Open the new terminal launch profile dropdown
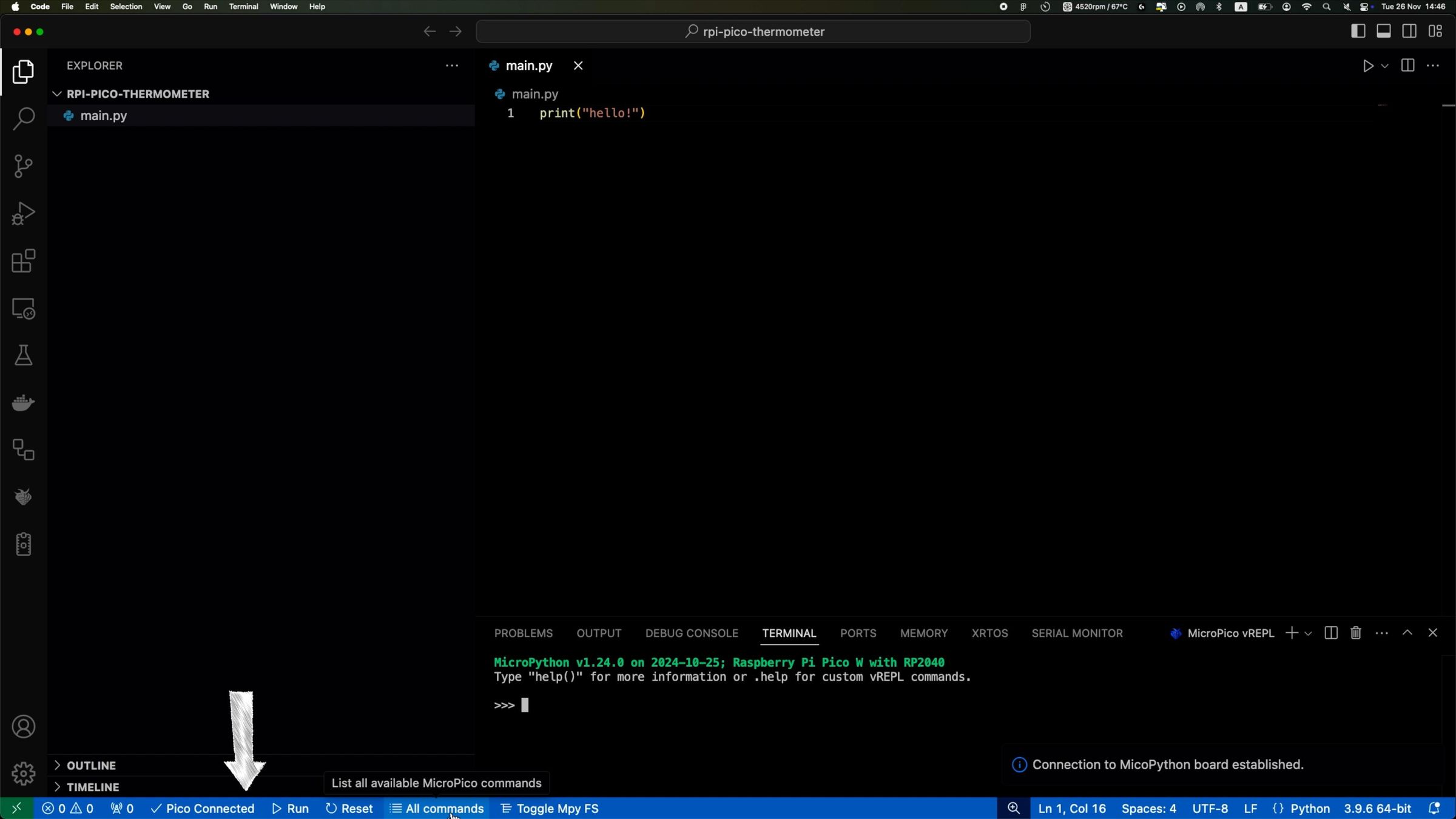 tap(1309, 633)
